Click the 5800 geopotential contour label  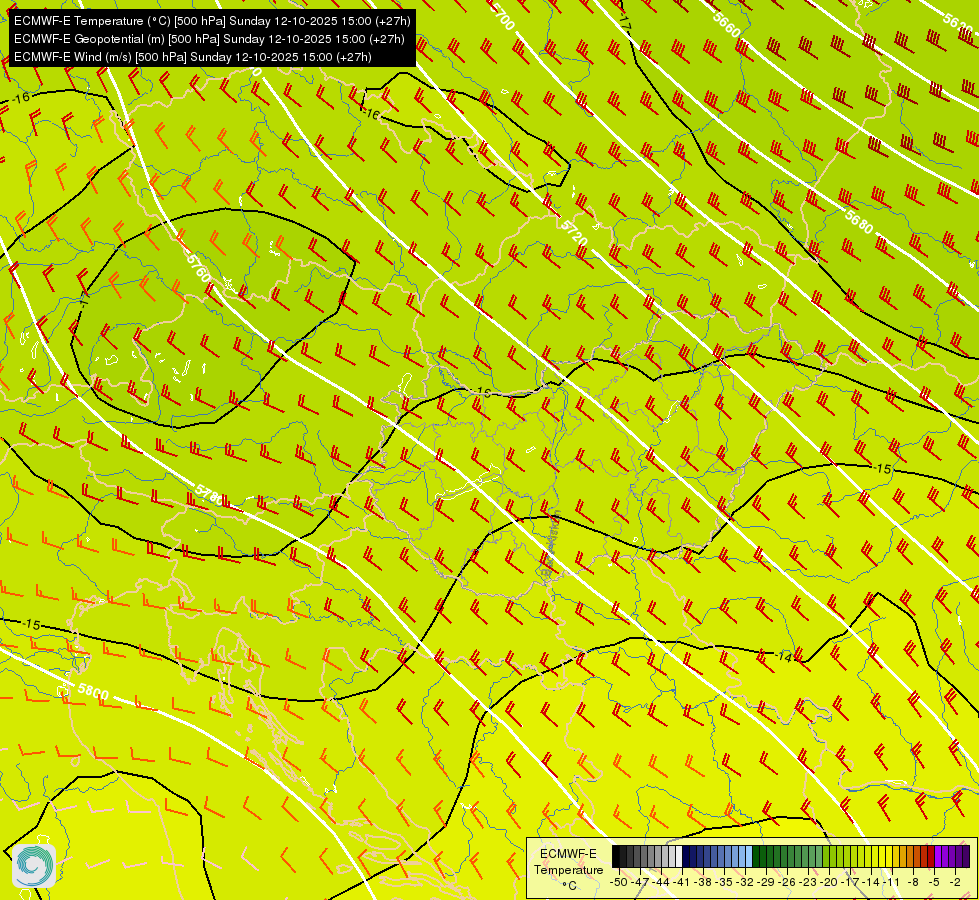[93, 691]
